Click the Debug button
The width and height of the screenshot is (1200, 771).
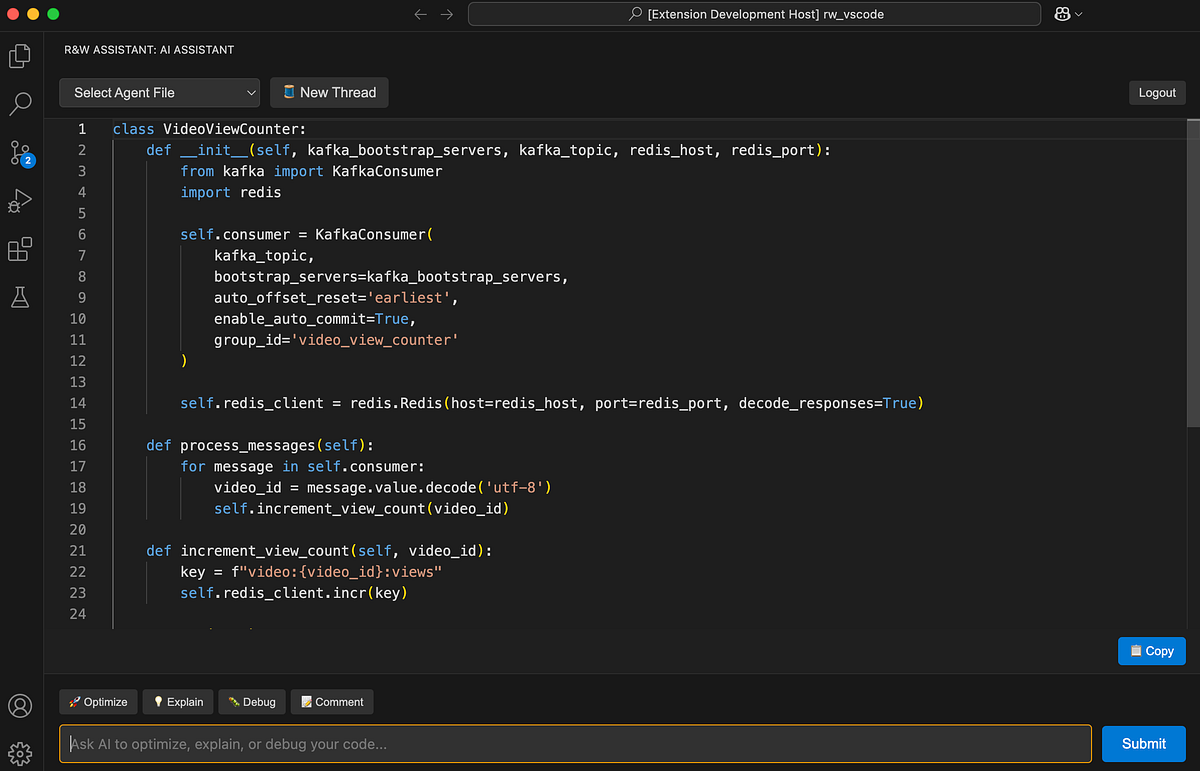pyautogui.click(x=251, y=702)
